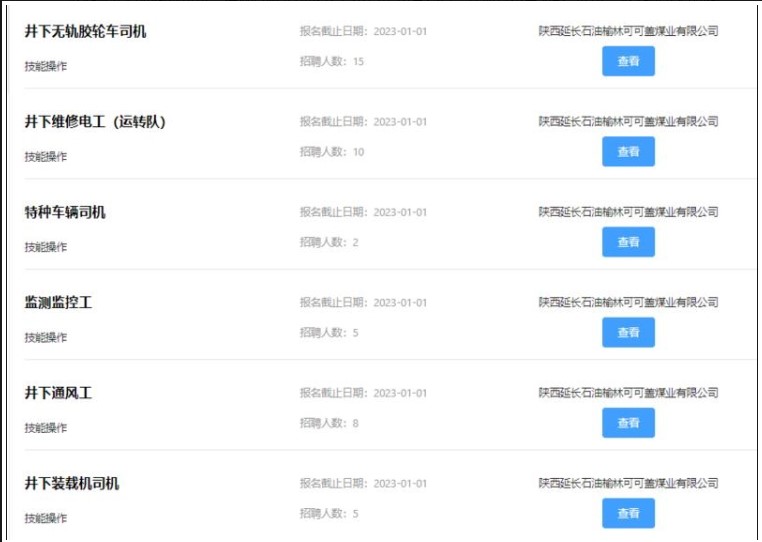Open the 井下通风工 job title
This screenshot has width=762, height=542.
[58, 393]
